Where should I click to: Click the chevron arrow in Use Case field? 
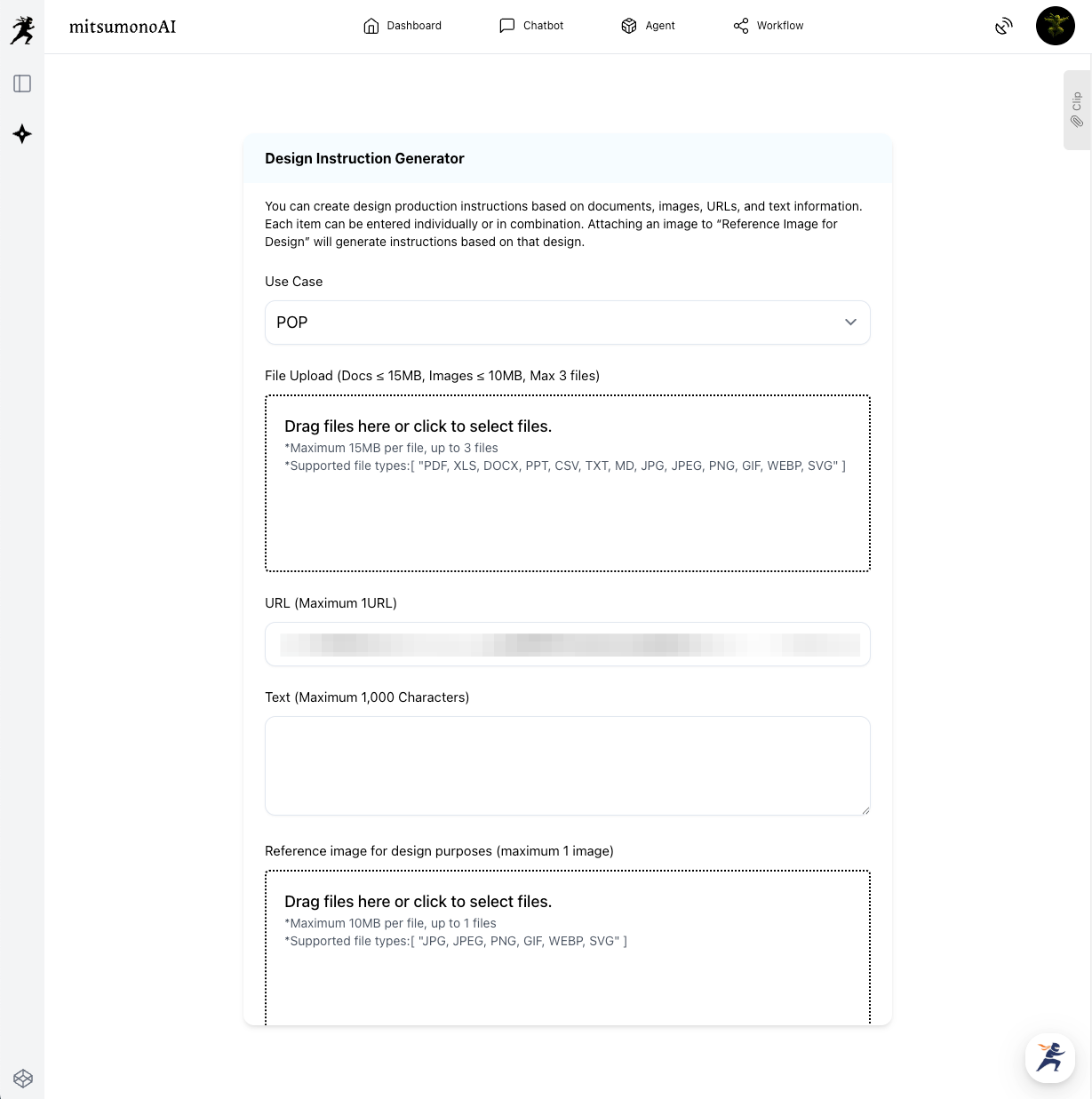pos(850,323)
